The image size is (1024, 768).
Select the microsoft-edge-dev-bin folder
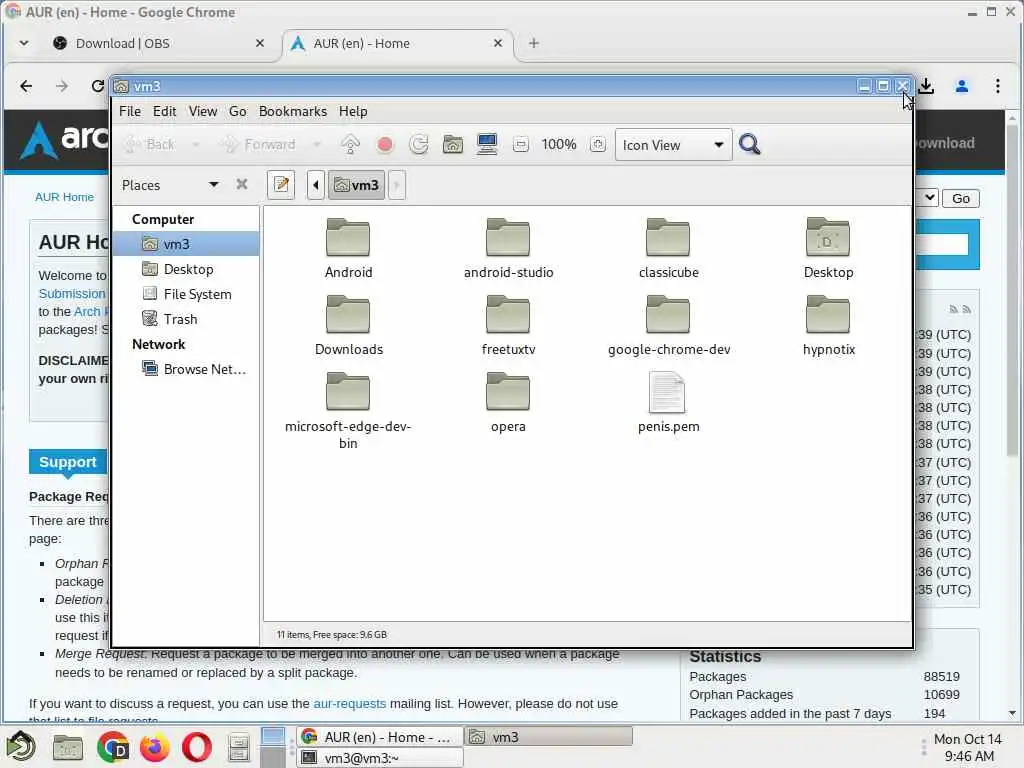(x=348, y=411)
